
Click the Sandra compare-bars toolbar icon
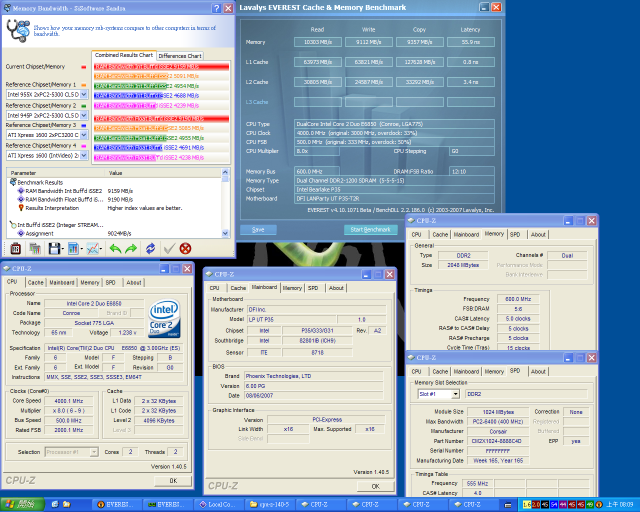pos(35,248)
